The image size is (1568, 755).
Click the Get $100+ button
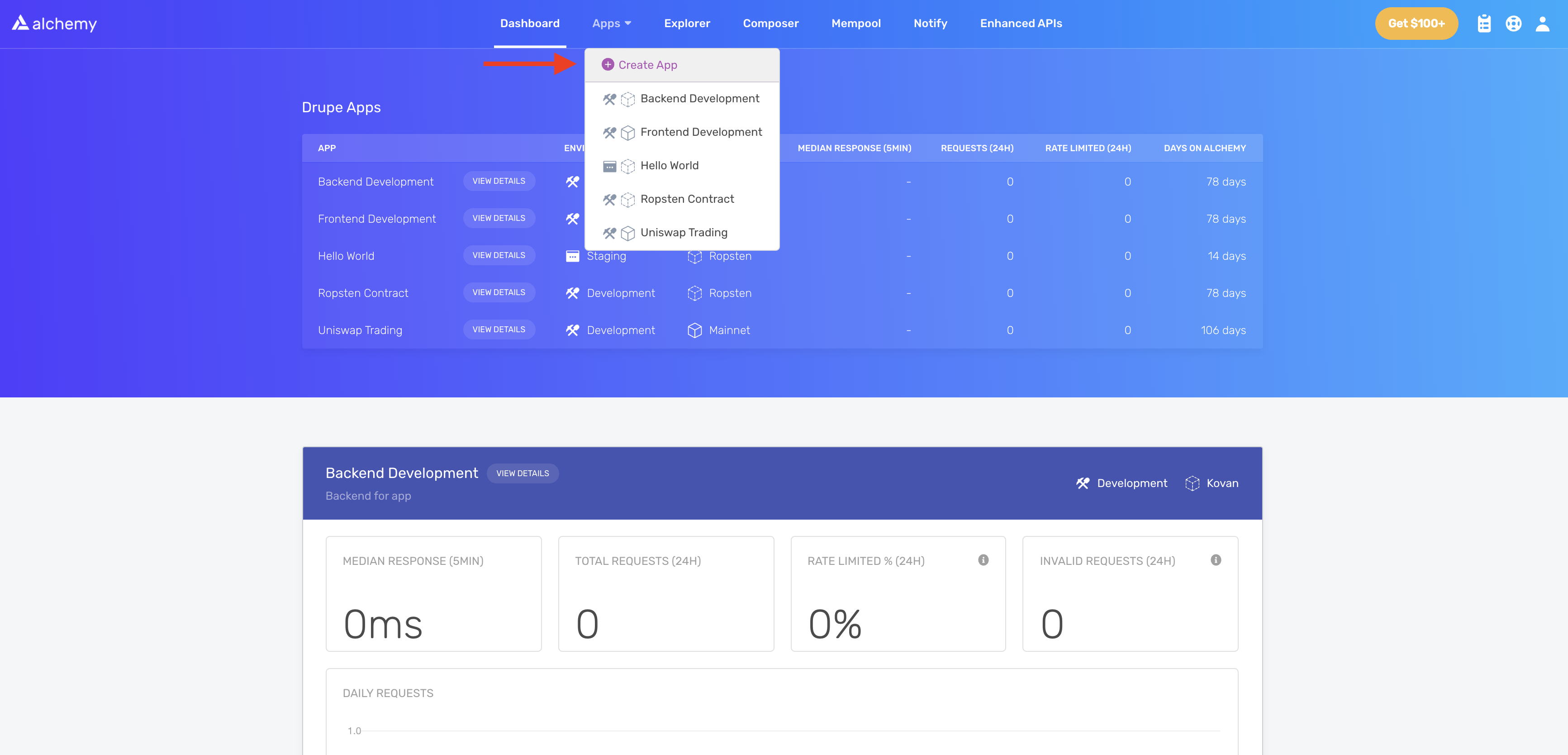(x=1416, y=24)
